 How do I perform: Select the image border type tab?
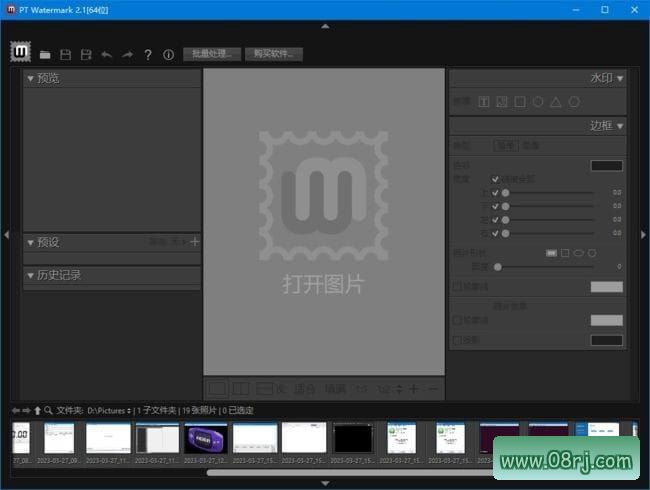pos(530,146)
